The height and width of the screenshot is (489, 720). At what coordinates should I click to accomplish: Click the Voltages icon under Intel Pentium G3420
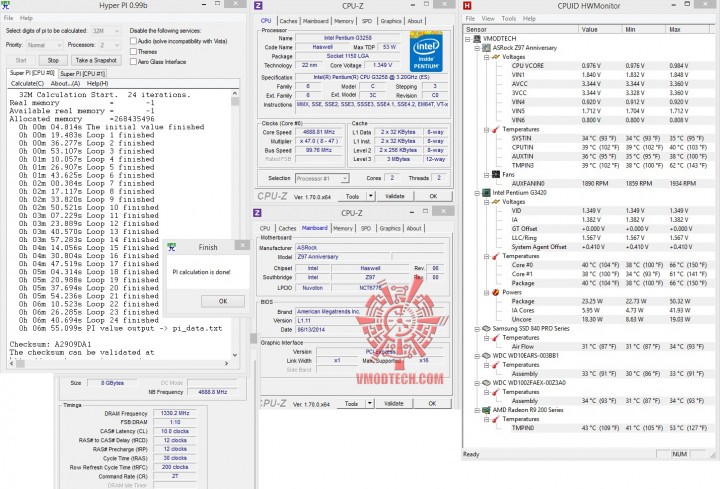tap(496, 202)
